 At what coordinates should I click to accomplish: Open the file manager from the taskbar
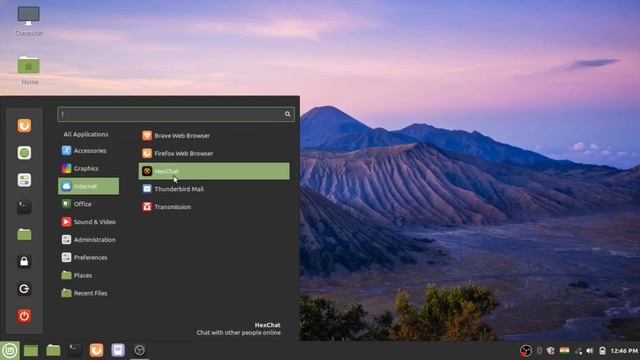53,350
